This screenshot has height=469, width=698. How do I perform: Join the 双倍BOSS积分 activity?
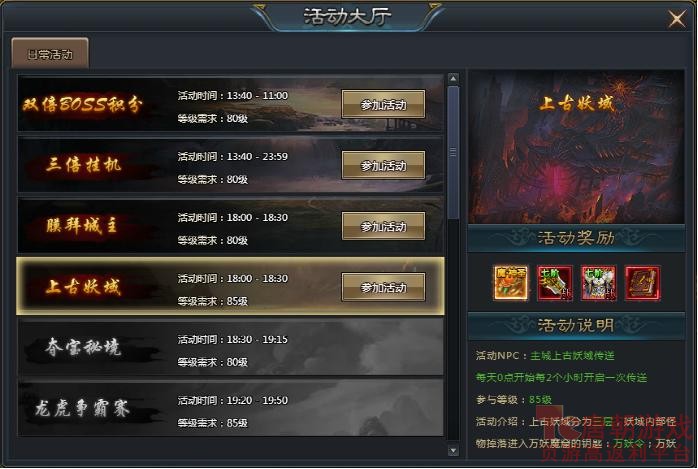pos(383,105)
